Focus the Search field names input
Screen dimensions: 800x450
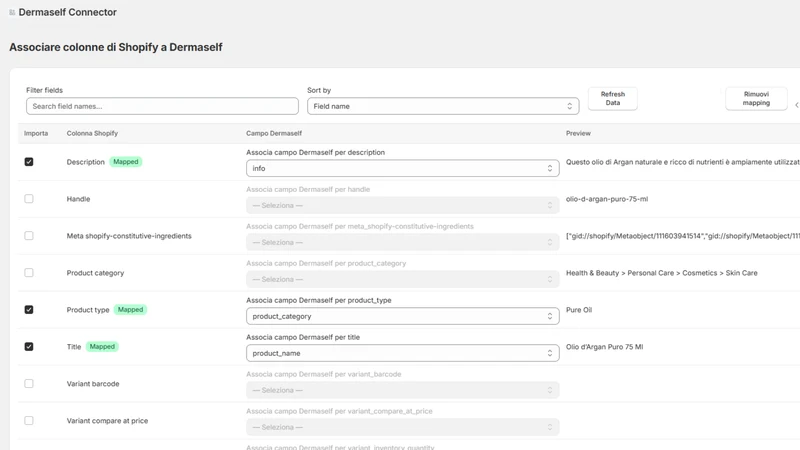click(x=162, y=106)
